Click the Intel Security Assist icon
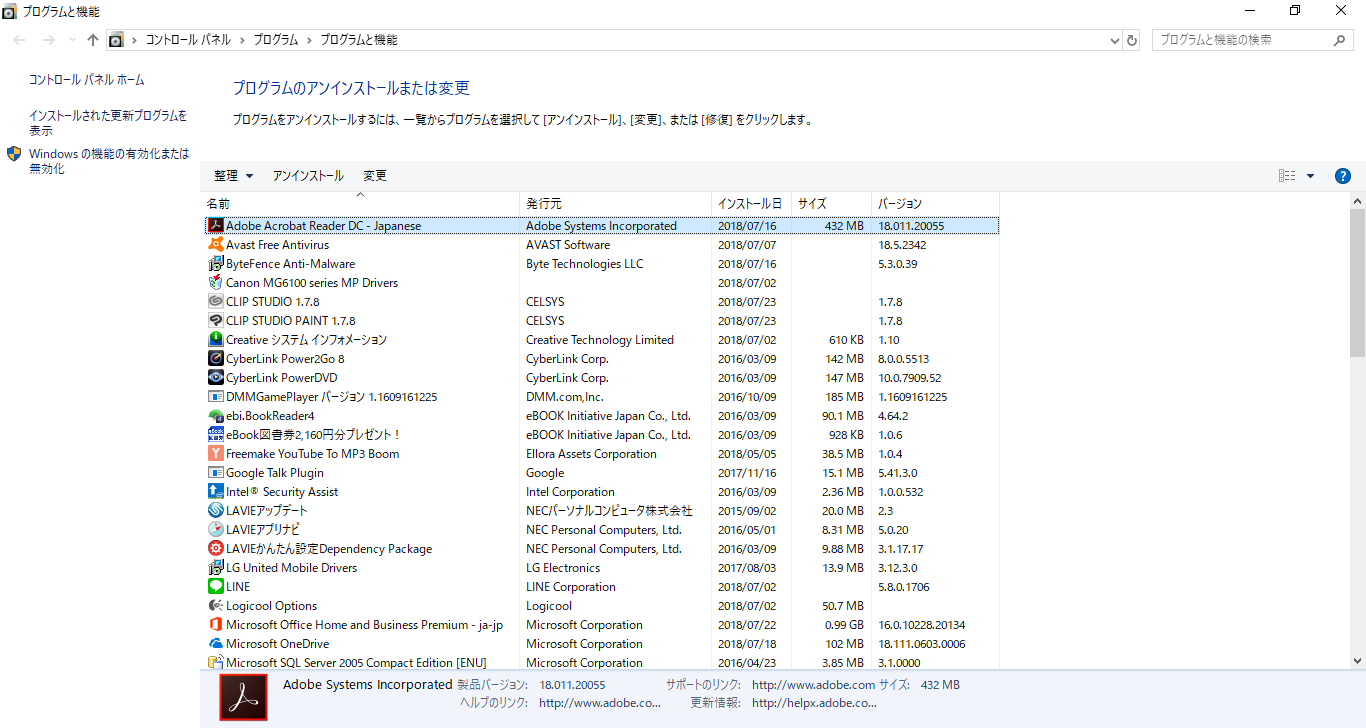Viewport: 1366px width, 728px height. (x=215, y=492)
